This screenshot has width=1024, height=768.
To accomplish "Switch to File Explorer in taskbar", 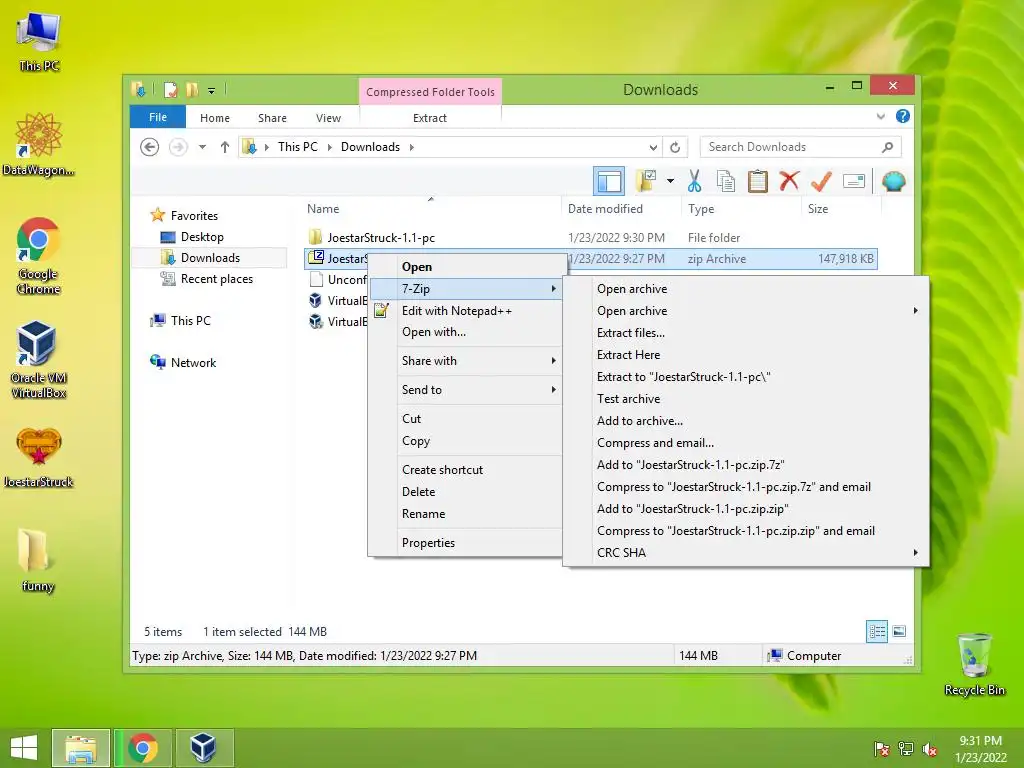I will click(x=81, y=748).
